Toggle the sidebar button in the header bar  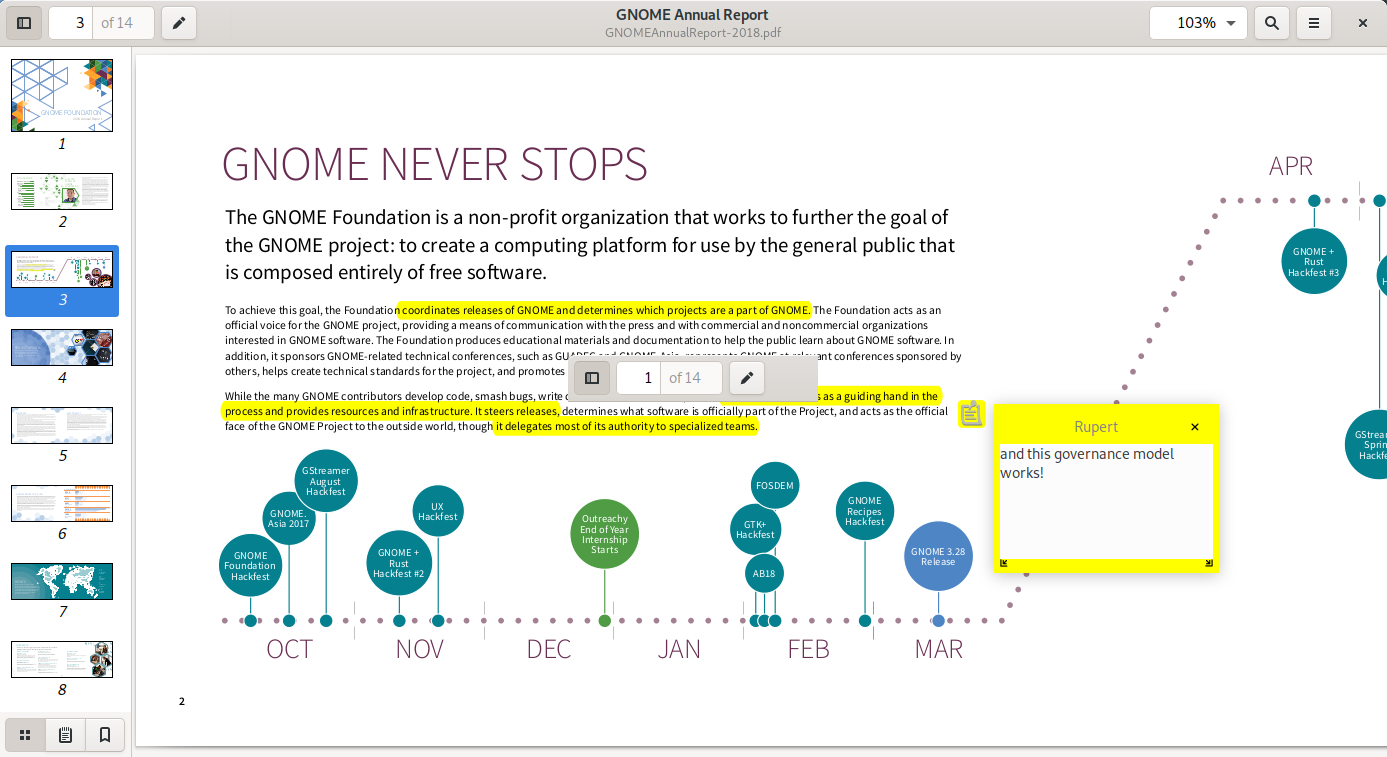(x=25, y=23)
